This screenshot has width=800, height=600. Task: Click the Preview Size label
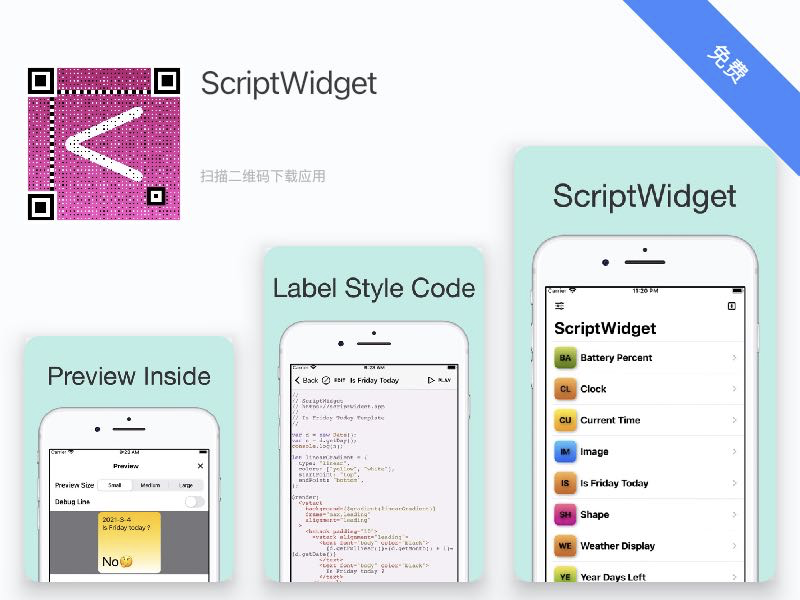[x=74, y=485]
